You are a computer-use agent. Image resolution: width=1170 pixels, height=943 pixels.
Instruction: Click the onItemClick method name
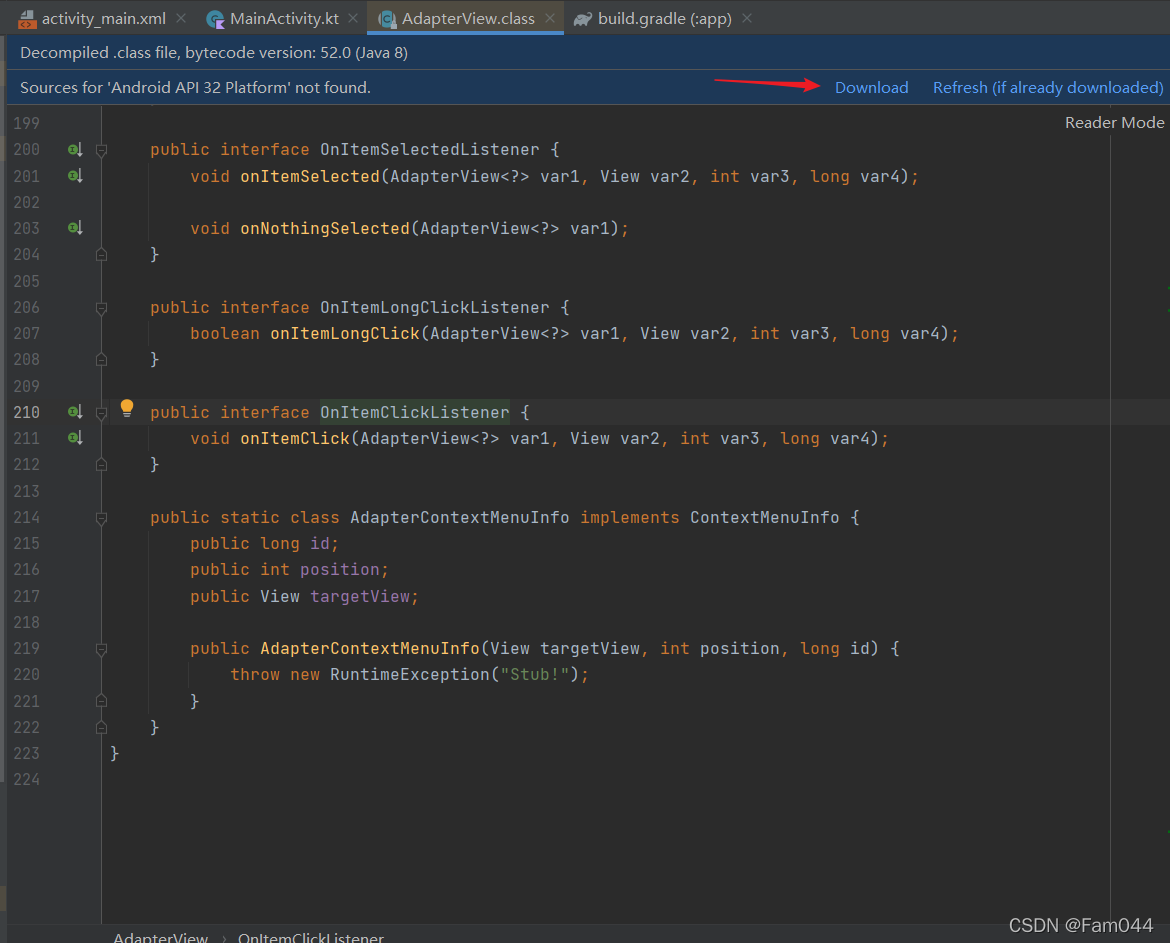point(295,439)
